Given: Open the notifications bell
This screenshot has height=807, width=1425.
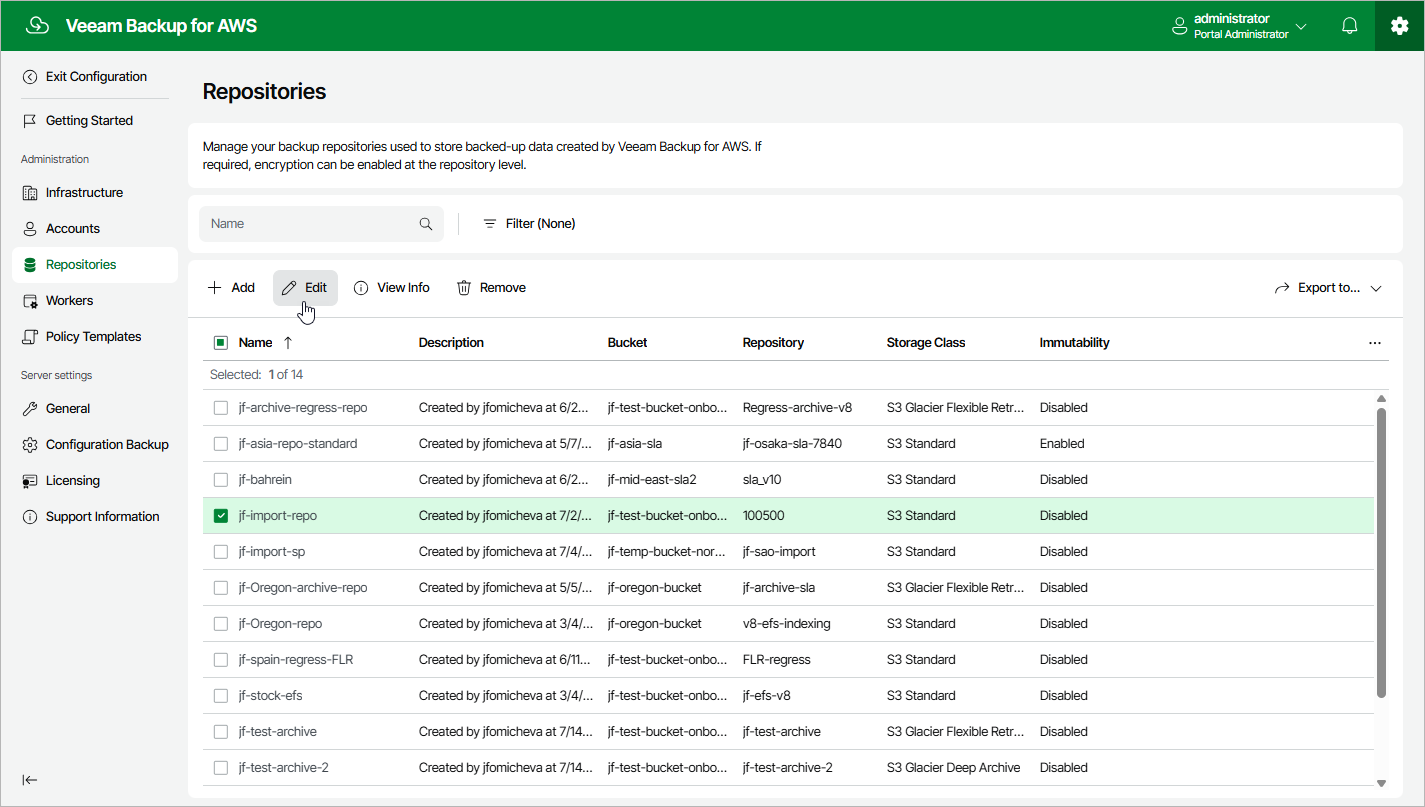Looking at the screenshot, I should [1350, 26].
